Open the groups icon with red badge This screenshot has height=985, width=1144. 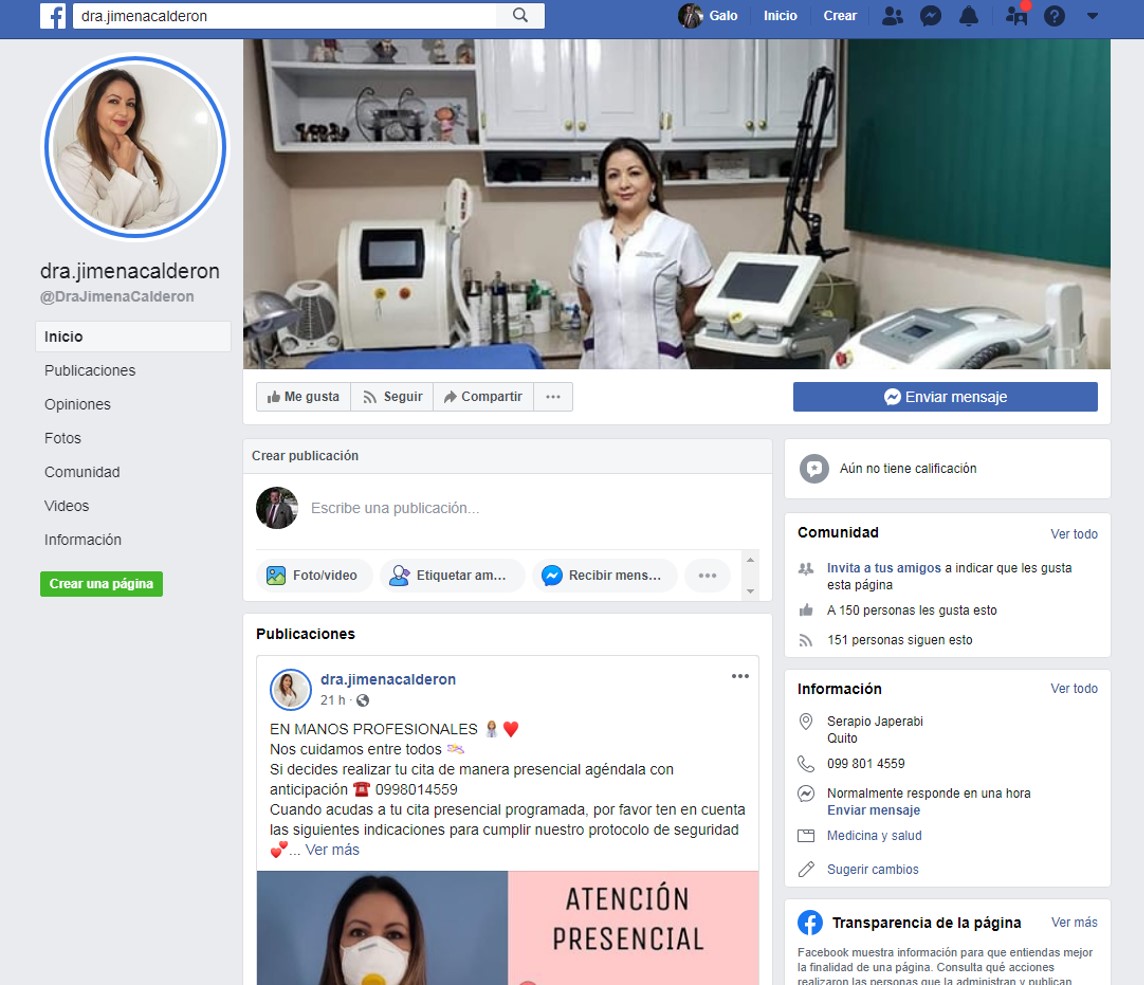tap(1016, 15)
